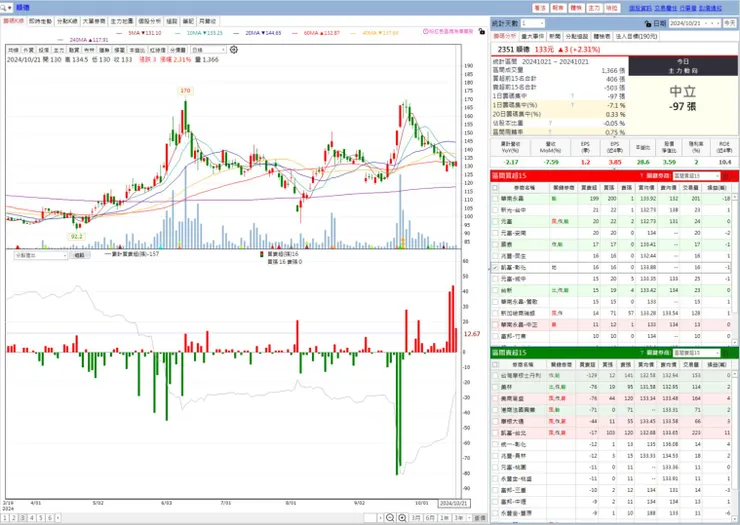Click the 60MA legend color line
This screenshot has width=740, height=525.
pyautogui.click(x=295, y=33)
